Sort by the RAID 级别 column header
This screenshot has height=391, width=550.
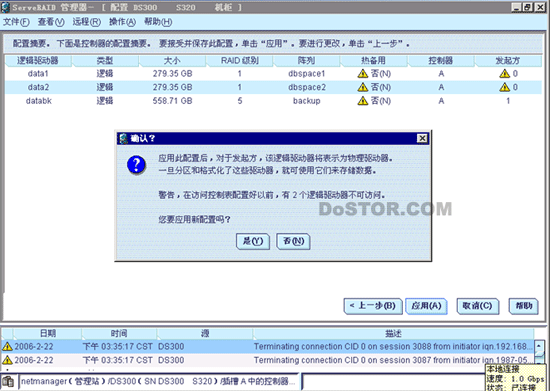[x=240, y=61]
